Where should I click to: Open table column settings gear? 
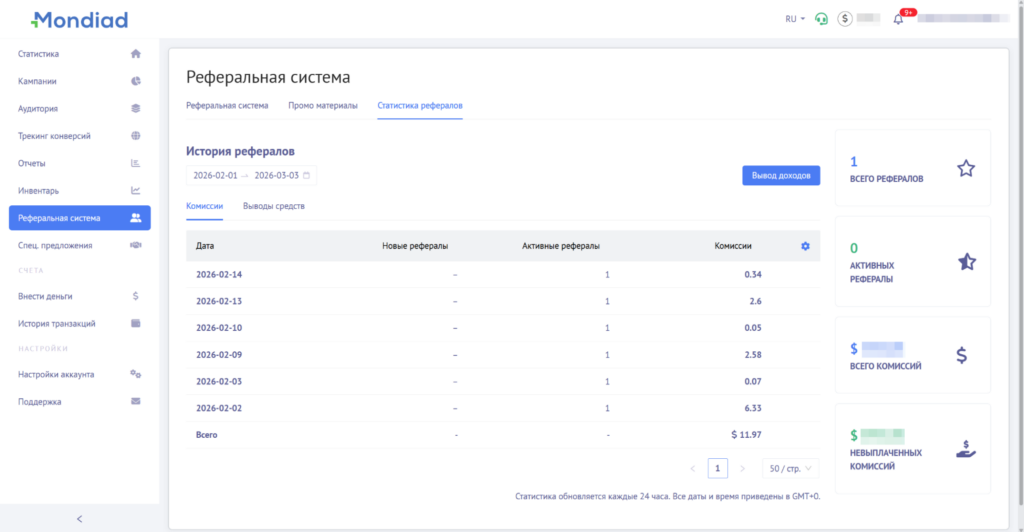click(x=805, y=246)
